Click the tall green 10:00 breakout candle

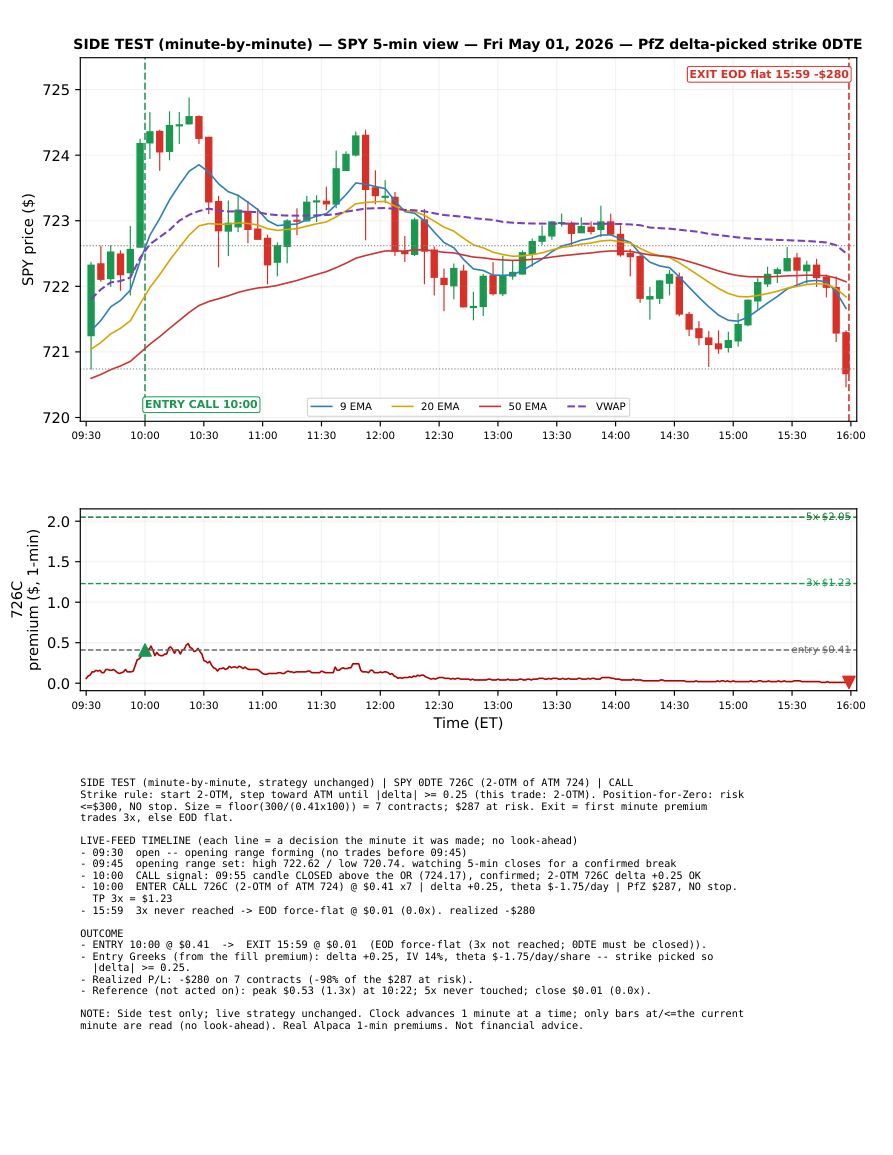click(x=140, y=194)
